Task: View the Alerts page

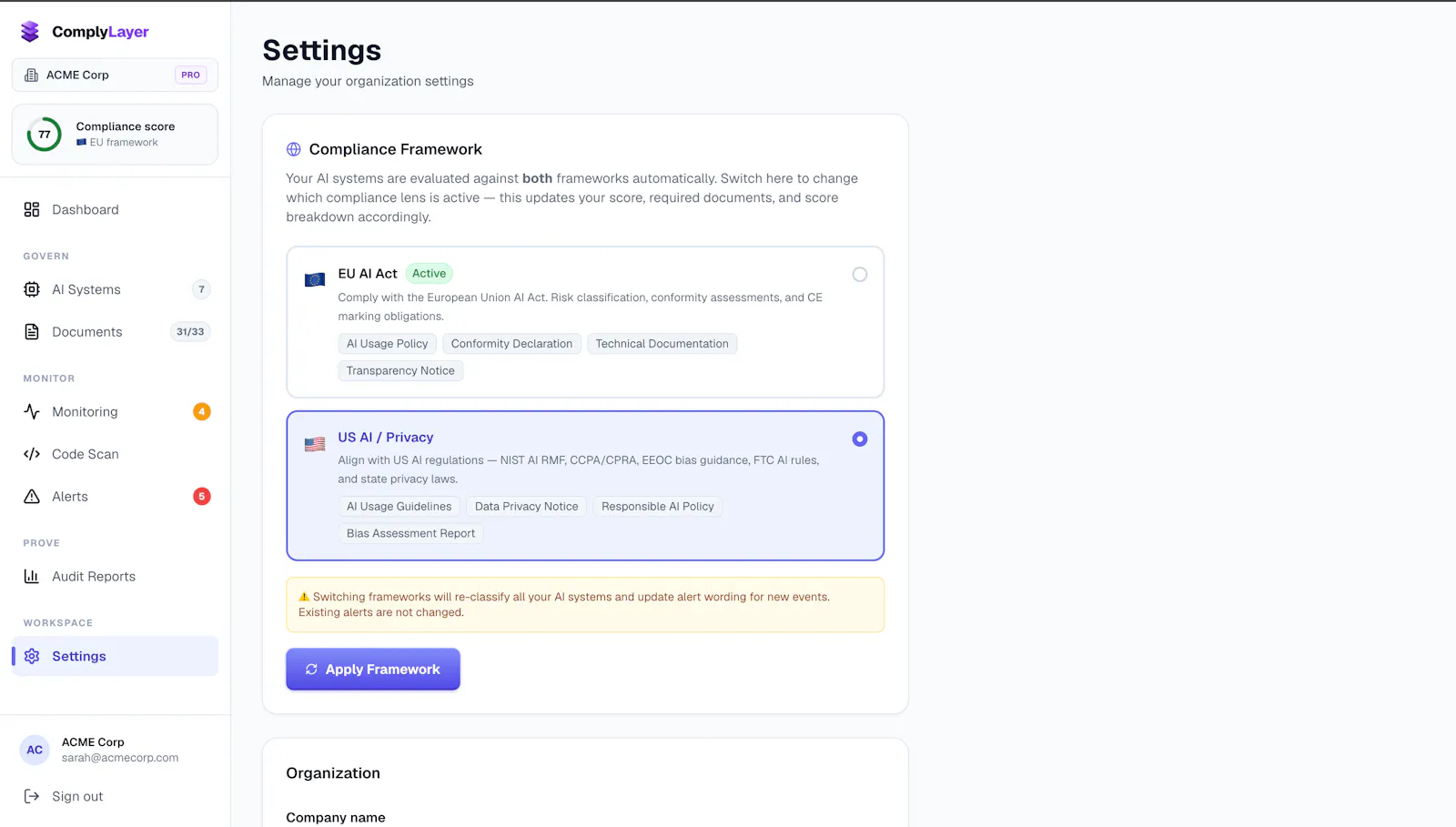Action: (x=115, y=496)
